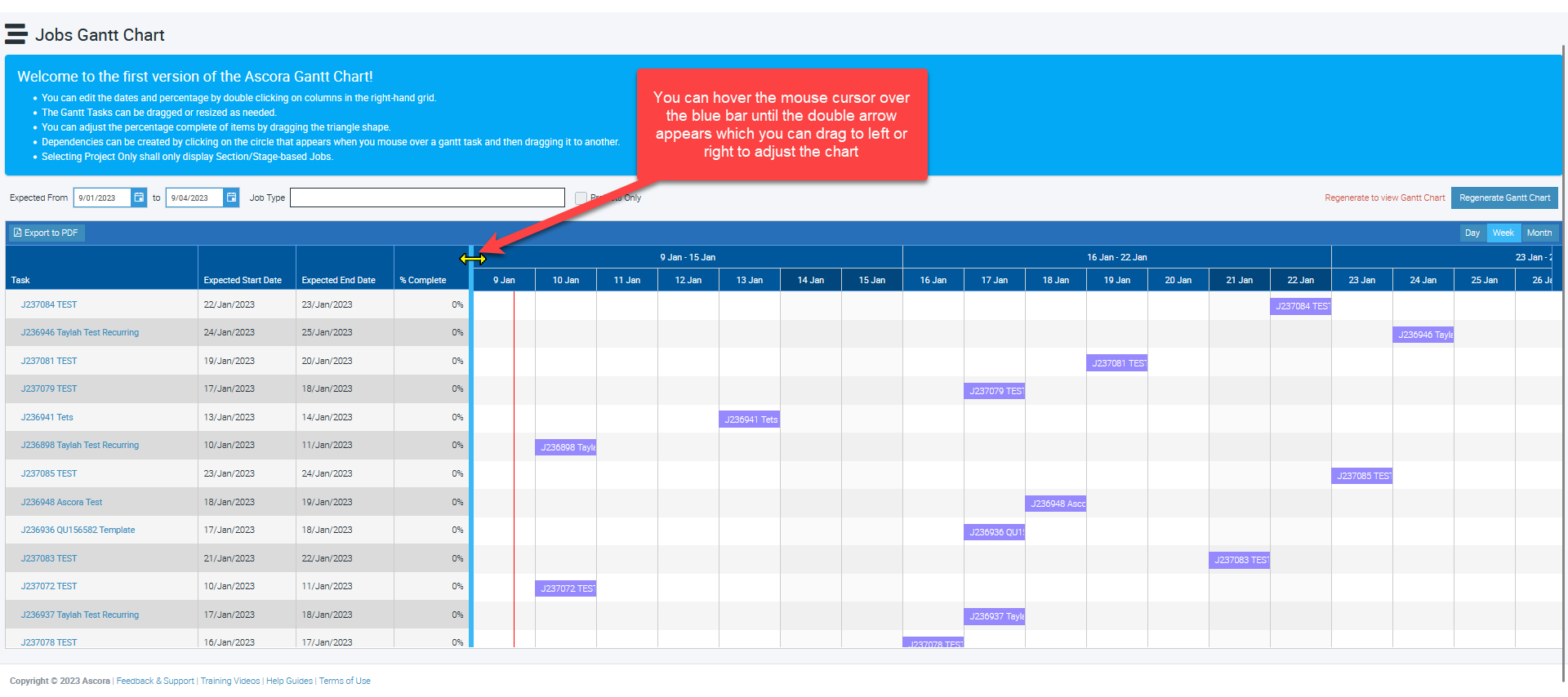Click Regenerate Gantt Chart button
1568x697 pixels.
click(1504, 198)
